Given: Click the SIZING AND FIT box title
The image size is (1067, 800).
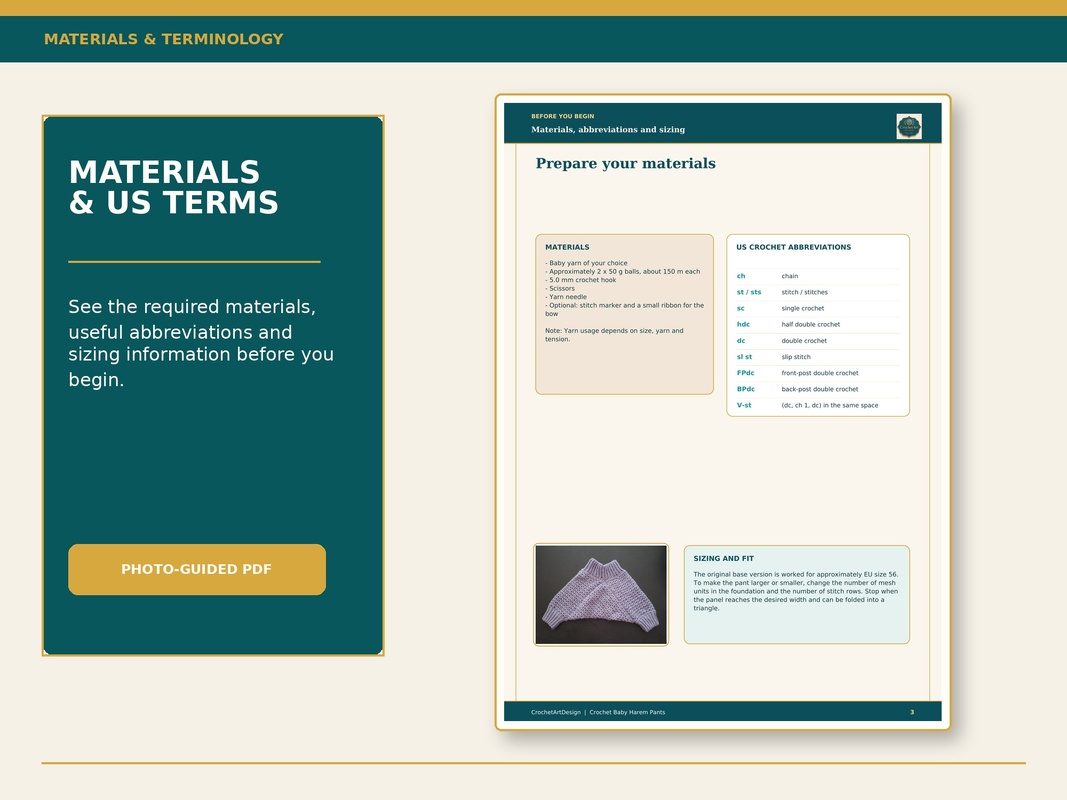Looking at the screenshot, I should point(723,559).
